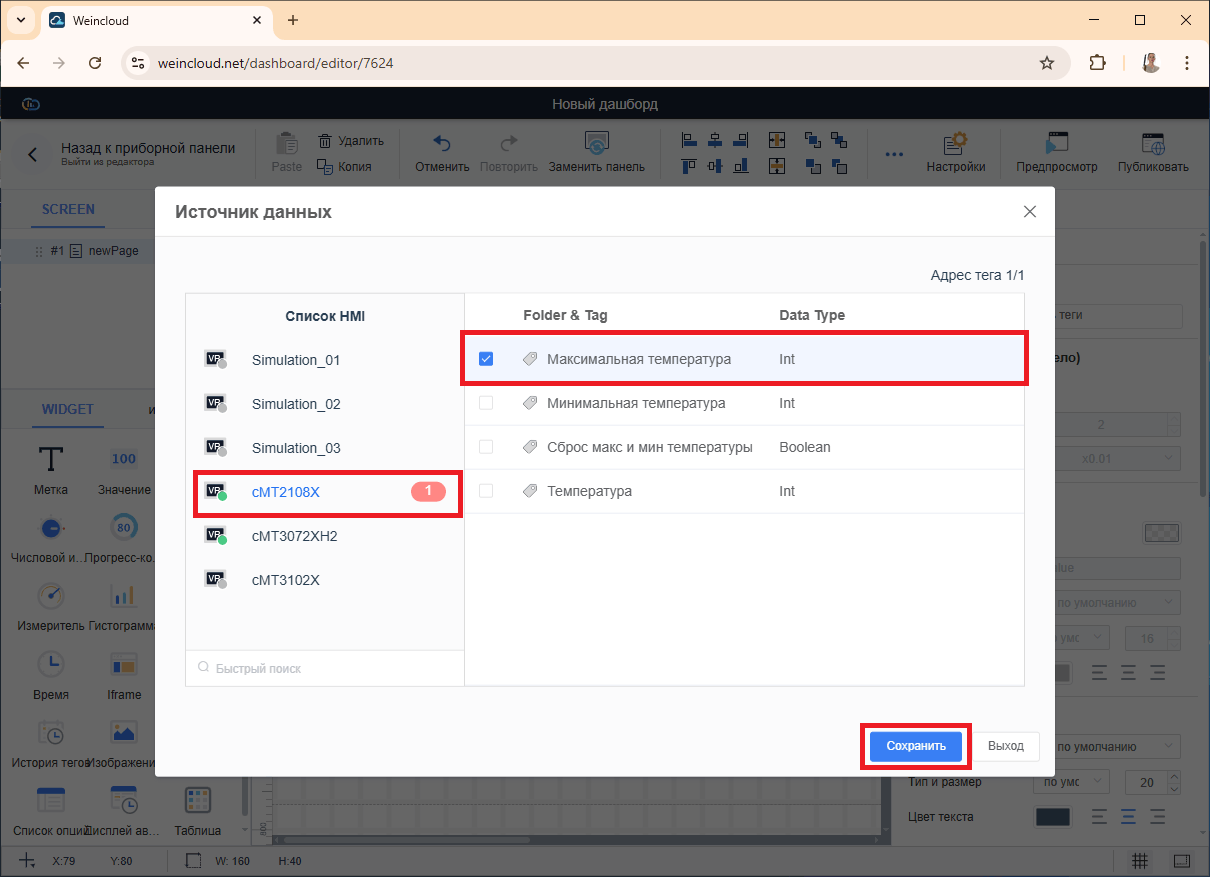Uncheck the Максимальная температура checkbox
1210x877 pixels.
pos(486,359)
